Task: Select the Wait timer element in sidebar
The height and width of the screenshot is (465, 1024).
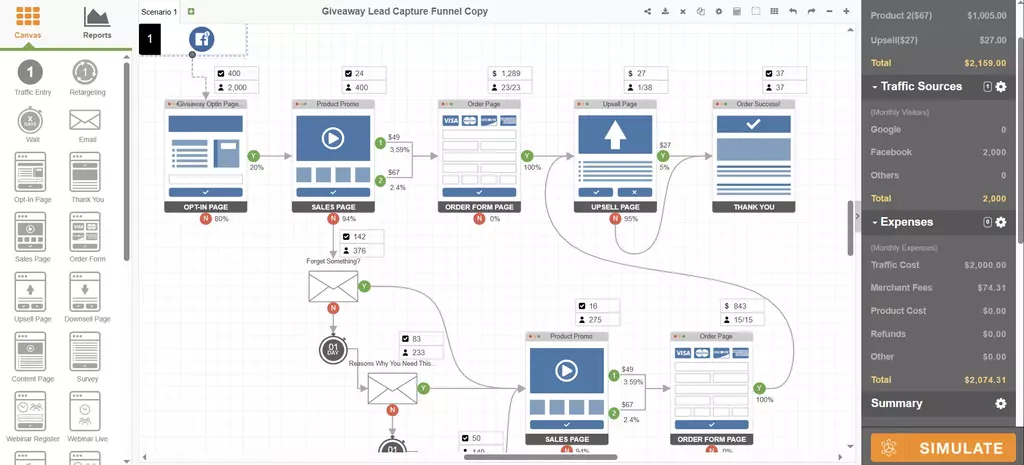Action: (33, 125)
